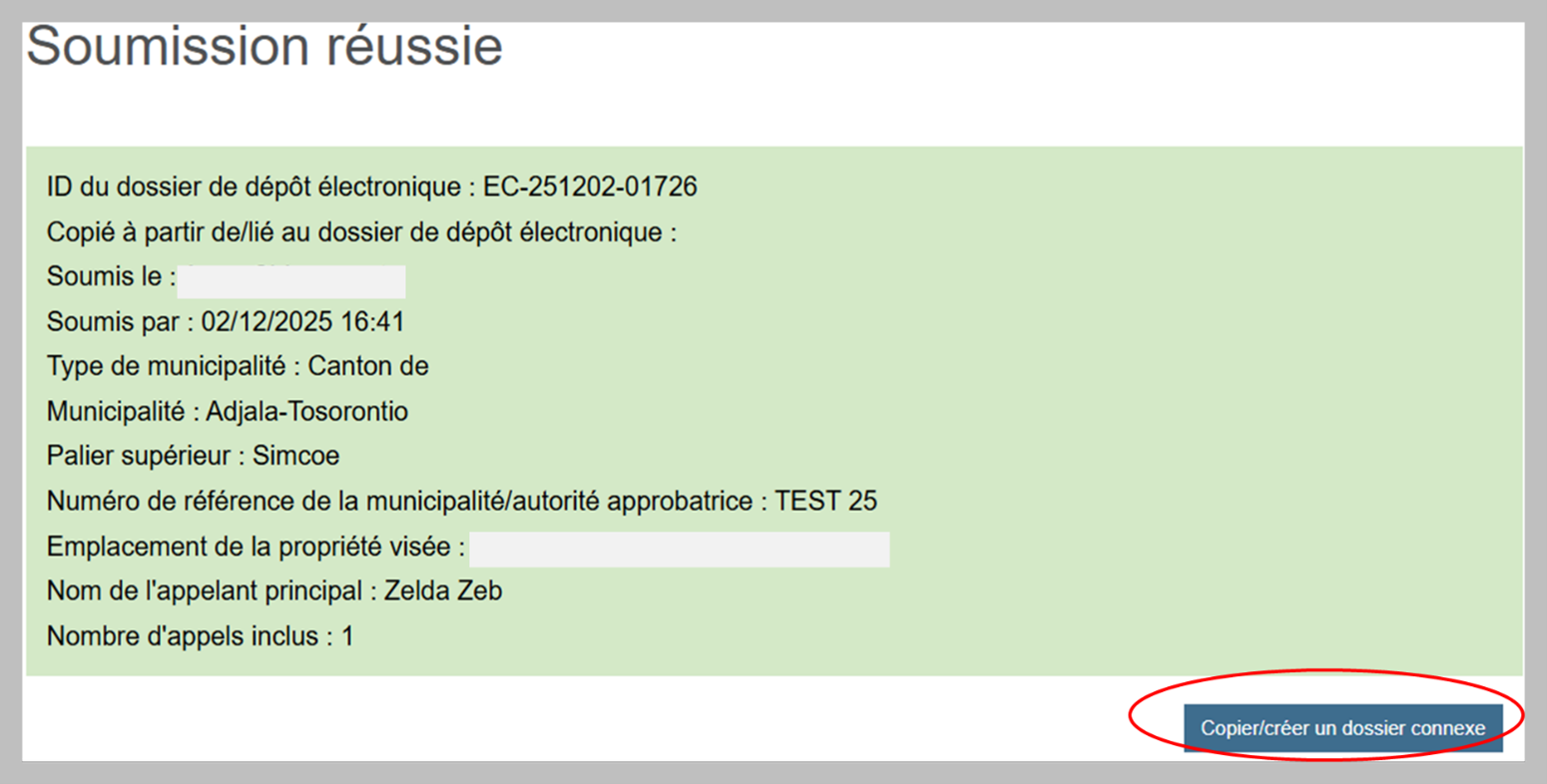Viewport: 1547px width, 784px height.
Task: Click the Soumission réussie heading
Action: coord(264,47)
